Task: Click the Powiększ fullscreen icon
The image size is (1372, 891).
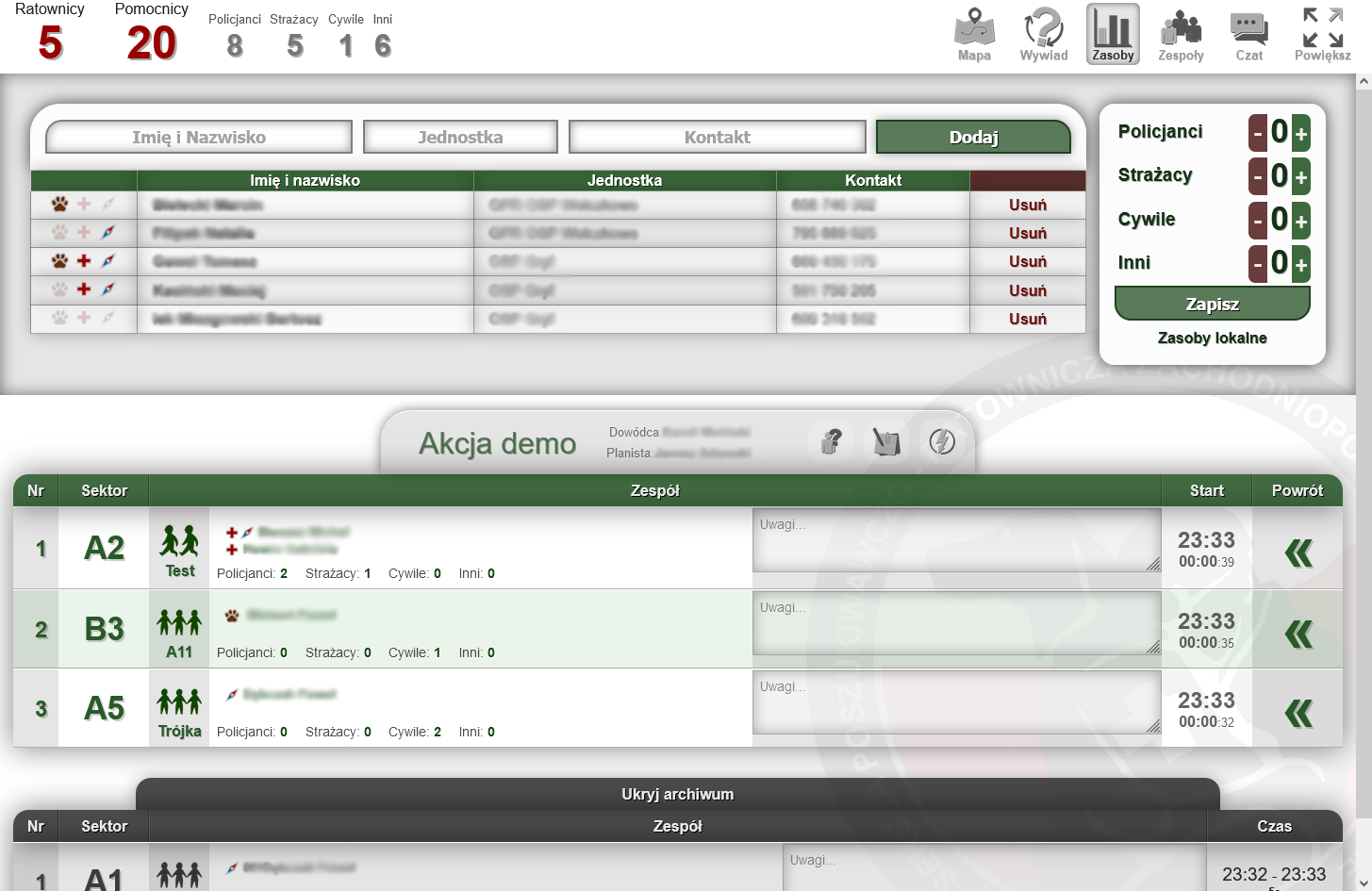Action: 1323,35
